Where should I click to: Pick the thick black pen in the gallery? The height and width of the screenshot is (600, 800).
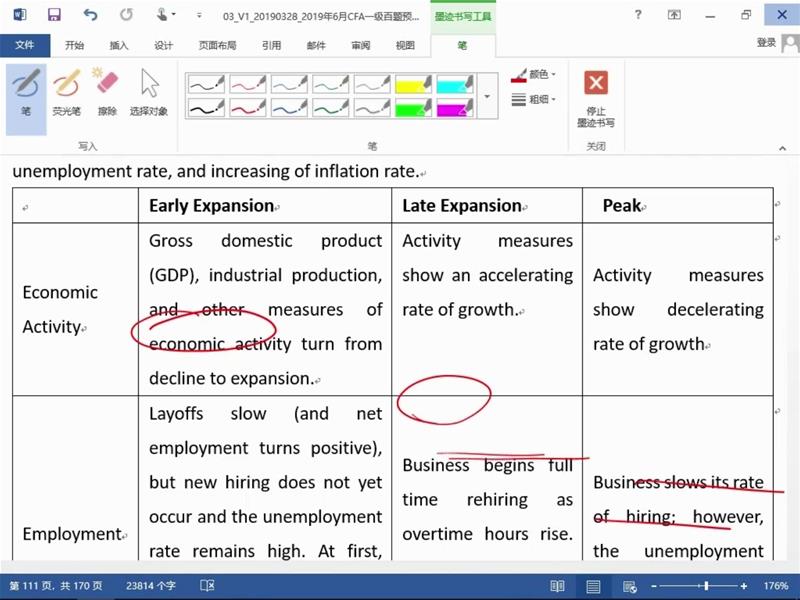point(206,108)
